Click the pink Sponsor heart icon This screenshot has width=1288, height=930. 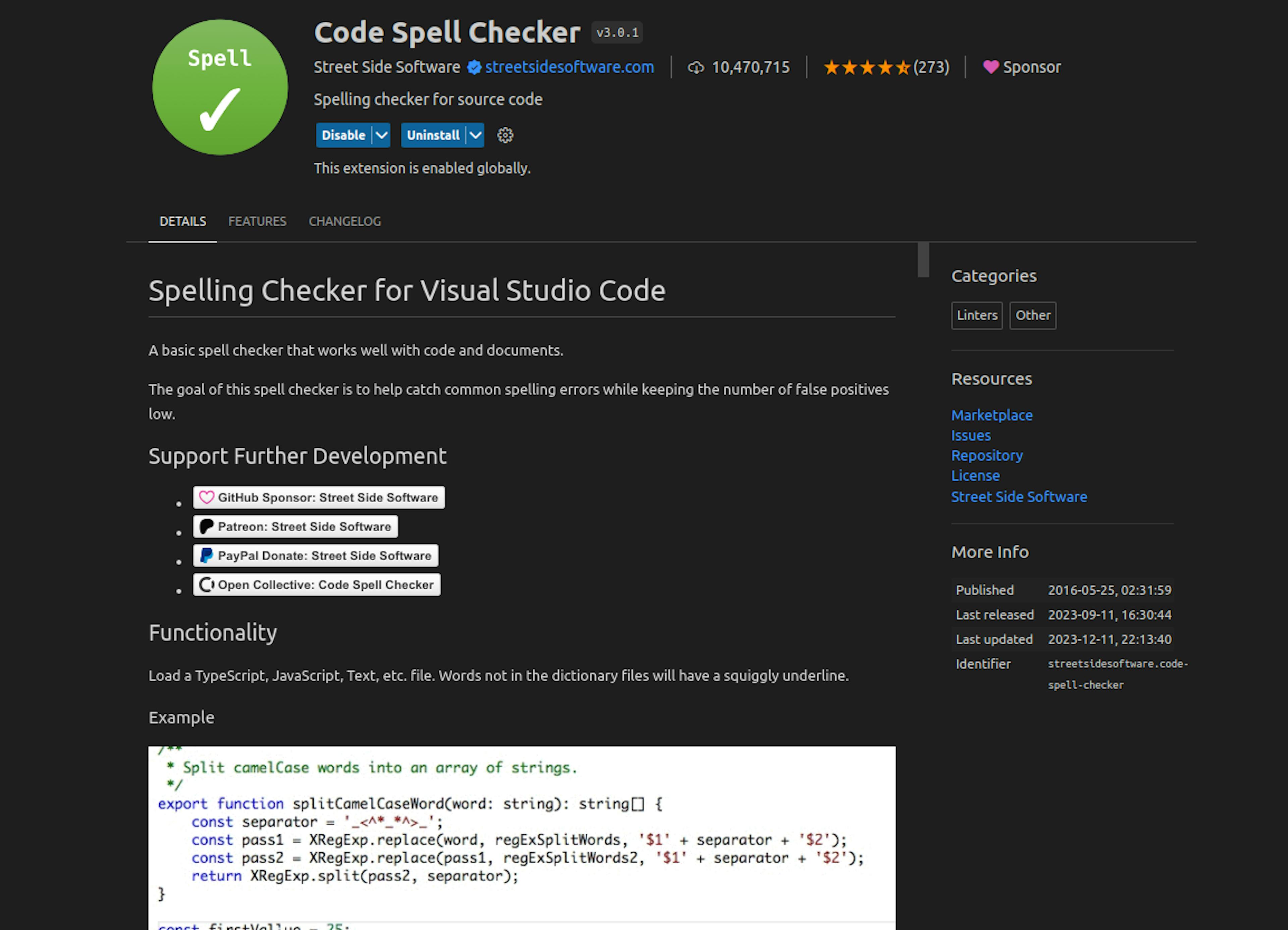[990, 67]
